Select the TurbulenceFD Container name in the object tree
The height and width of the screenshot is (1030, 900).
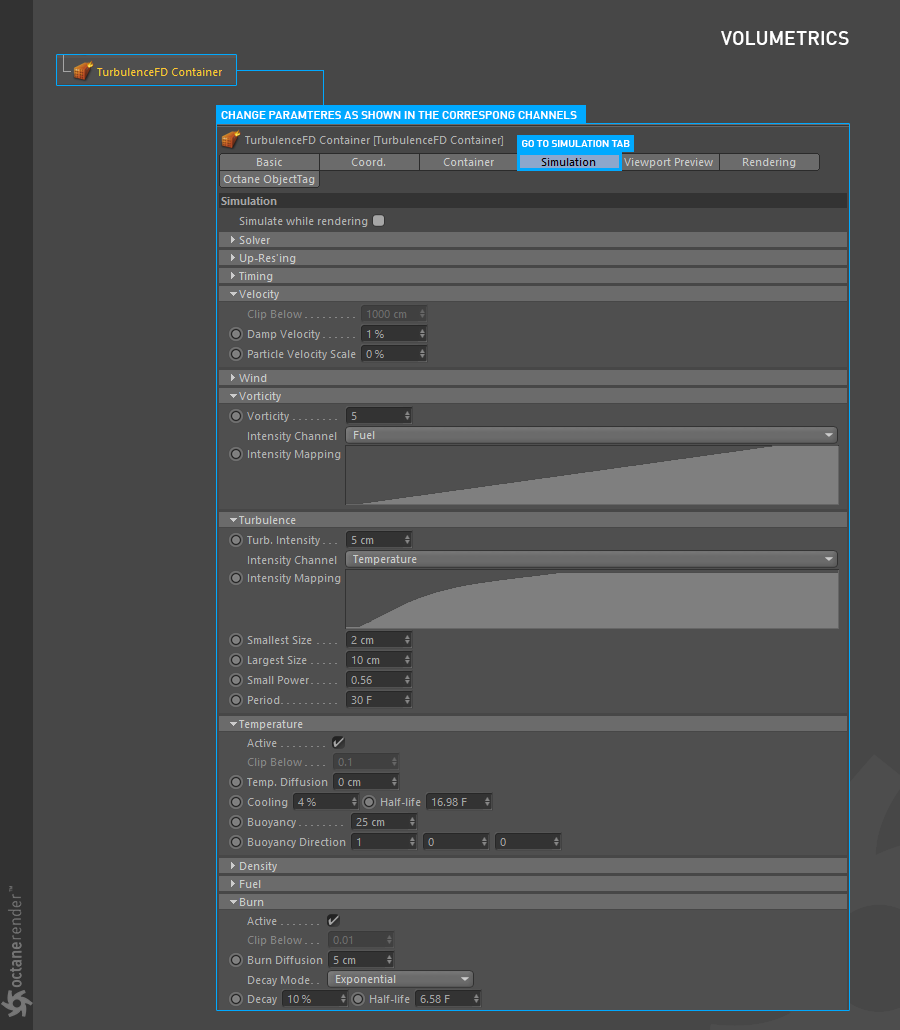160,72
